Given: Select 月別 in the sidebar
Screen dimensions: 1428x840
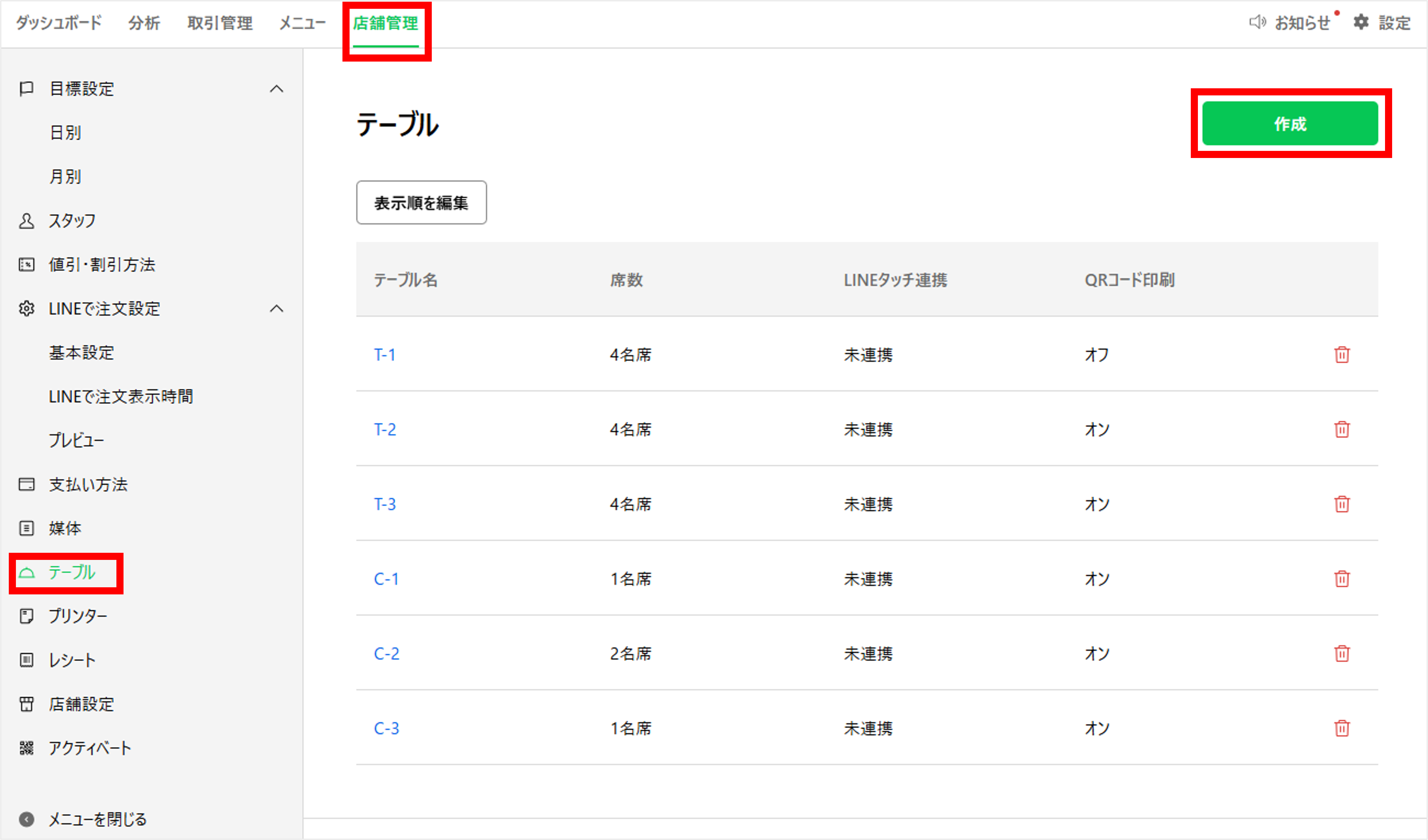Looking at the screenshot, I should [65, 177].
